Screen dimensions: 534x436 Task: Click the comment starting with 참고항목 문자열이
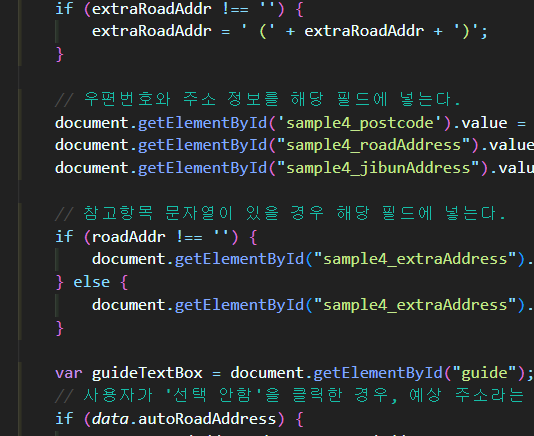280,214
